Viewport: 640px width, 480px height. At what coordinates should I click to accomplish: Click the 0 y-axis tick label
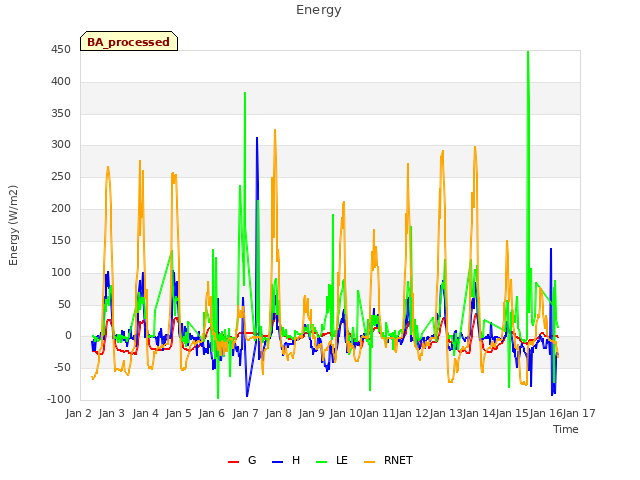[68, 336]
